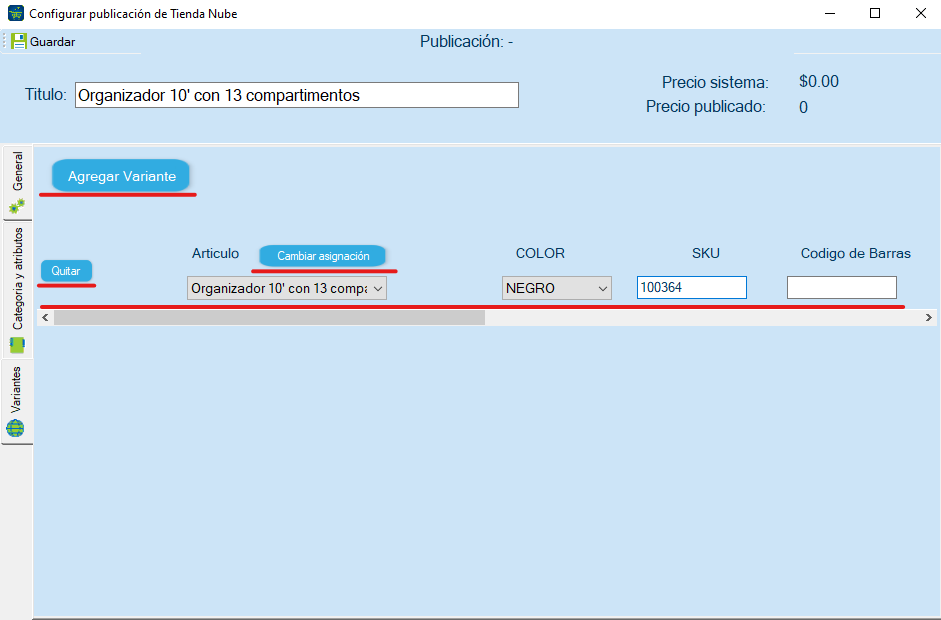Minimize the Configurar publicación window
Viewport: 941px width, 620px height.
[x=830, y=13]
